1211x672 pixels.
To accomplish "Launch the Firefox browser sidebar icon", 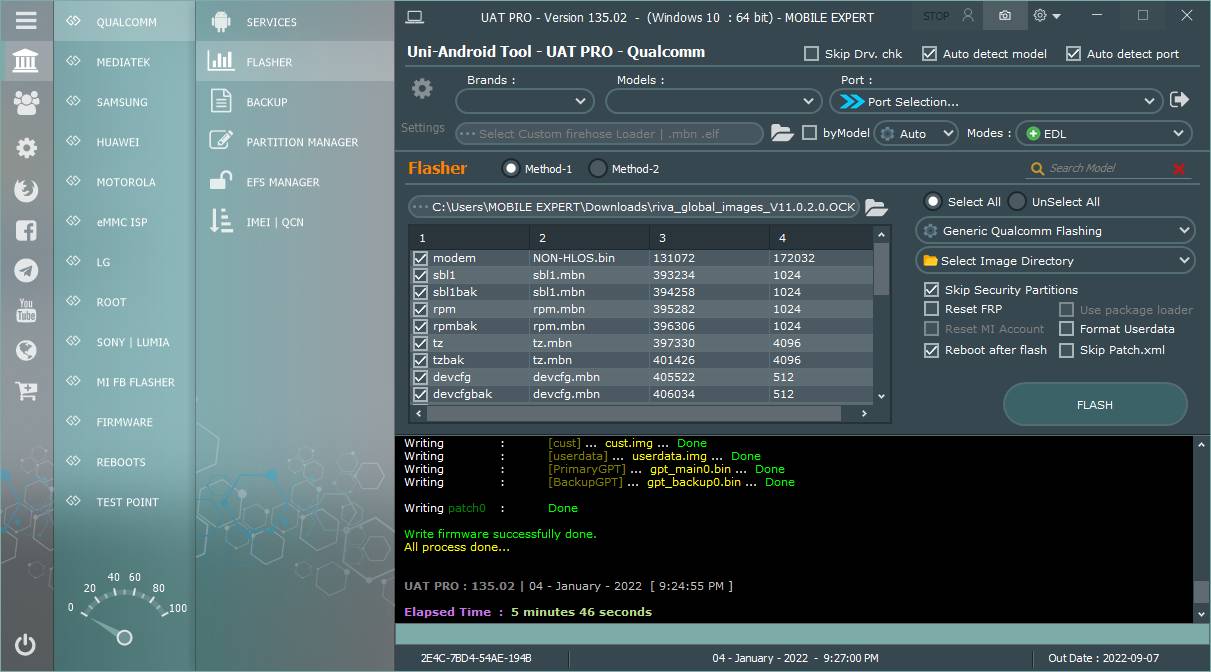I will [x=26, y=190].
